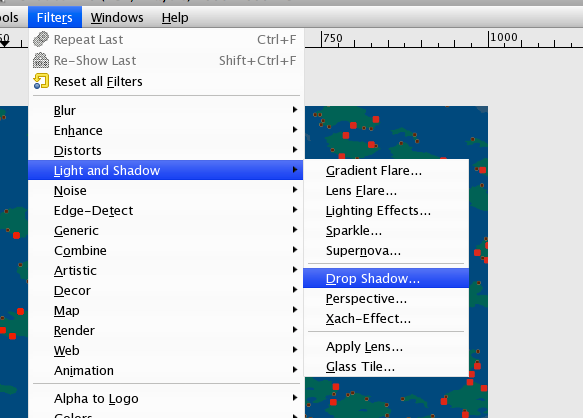Open the Web filters submenu
Image resolution: width=583 pixels, height=418 pixels.
(x=166, y=350)
